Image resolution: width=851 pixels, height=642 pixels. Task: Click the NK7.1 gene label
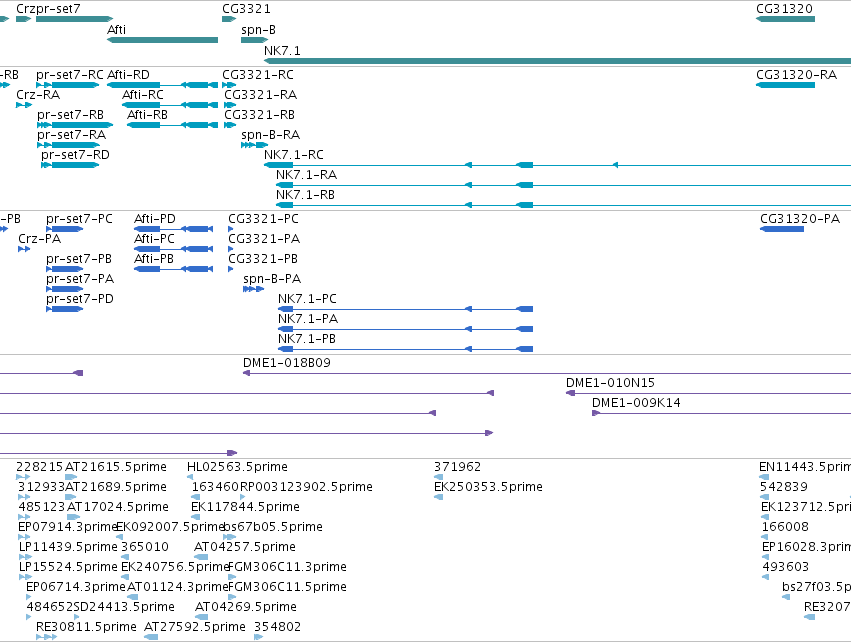282,50
